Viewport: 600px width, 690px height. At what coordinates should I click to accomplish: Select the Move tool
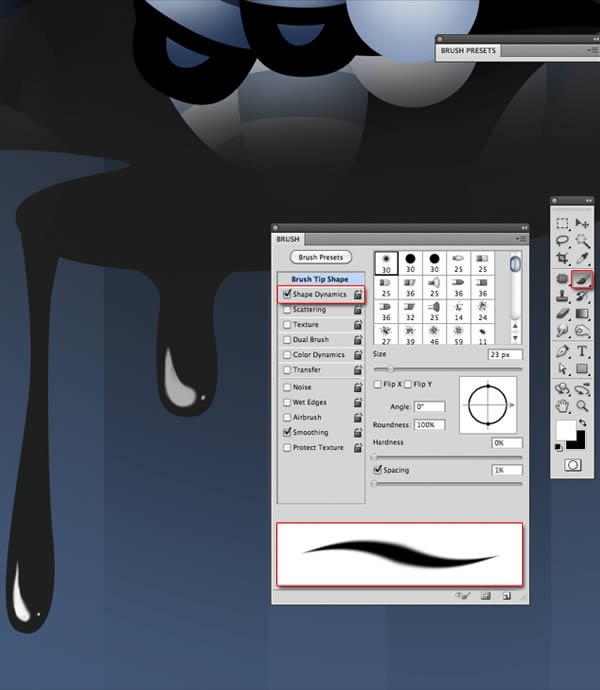[x=582, y=223]
